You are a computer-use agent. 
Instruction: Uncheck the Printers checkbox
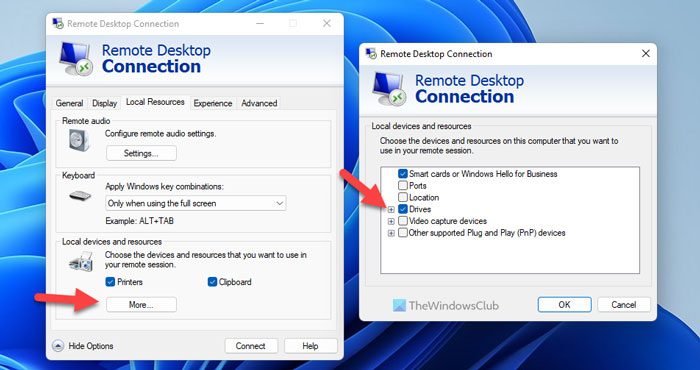coord(110,282)
